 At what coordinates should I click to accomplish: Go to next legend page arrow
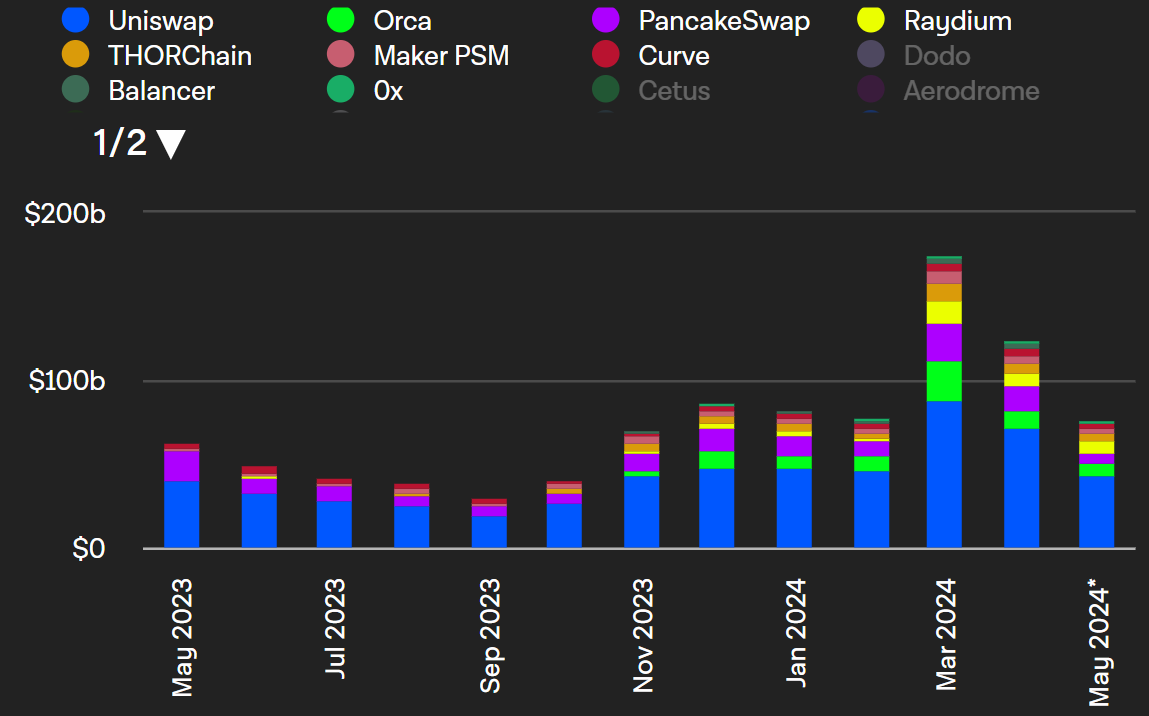click(x=171, y=144)
